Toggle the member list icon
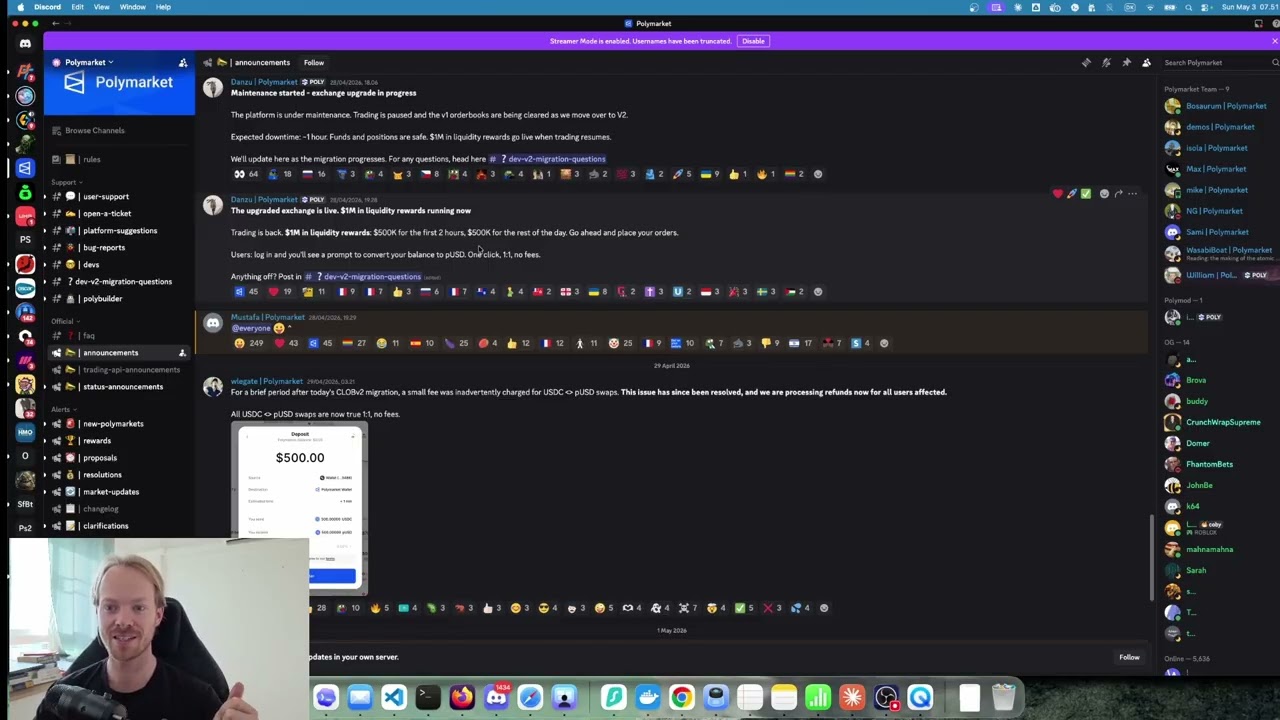Screen dimensions: 1280x720 (1146, 62)
